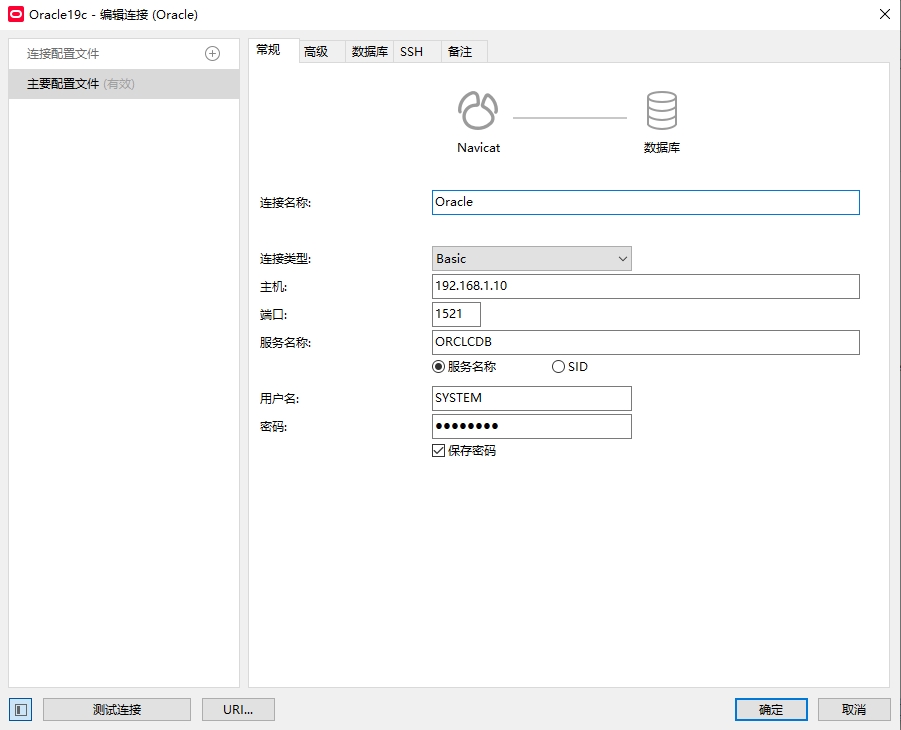This screenshot has width=901, height=730.
Task: Open the 备注 tab
Action: (464, 52)
